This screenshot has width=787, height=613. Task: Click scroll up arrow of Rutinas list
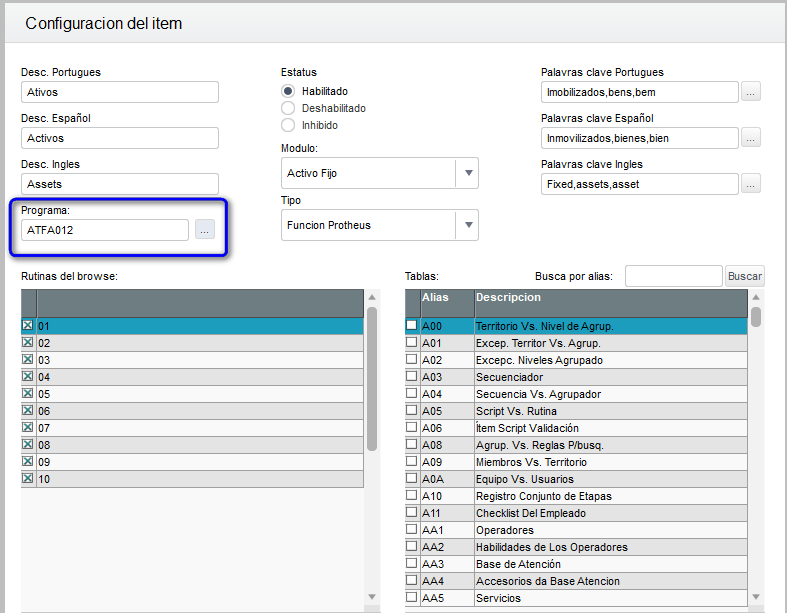[372, 297]
